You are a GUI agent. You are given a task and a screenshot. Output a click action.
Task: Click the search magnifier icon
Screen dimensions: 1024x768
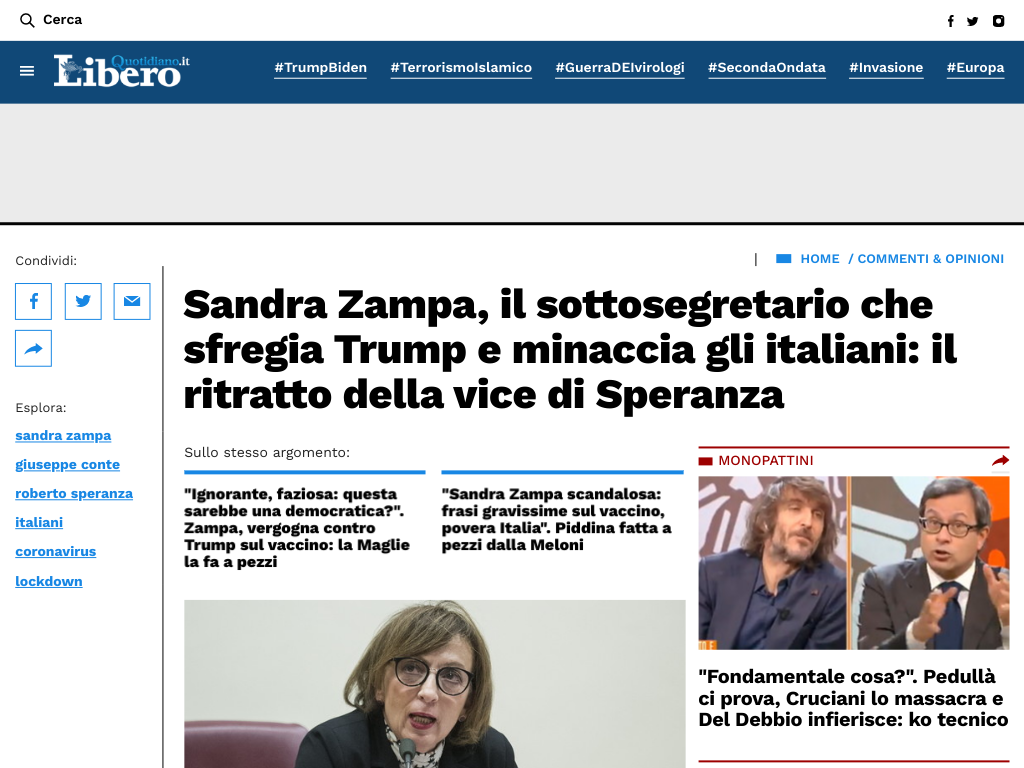(27, 20)
